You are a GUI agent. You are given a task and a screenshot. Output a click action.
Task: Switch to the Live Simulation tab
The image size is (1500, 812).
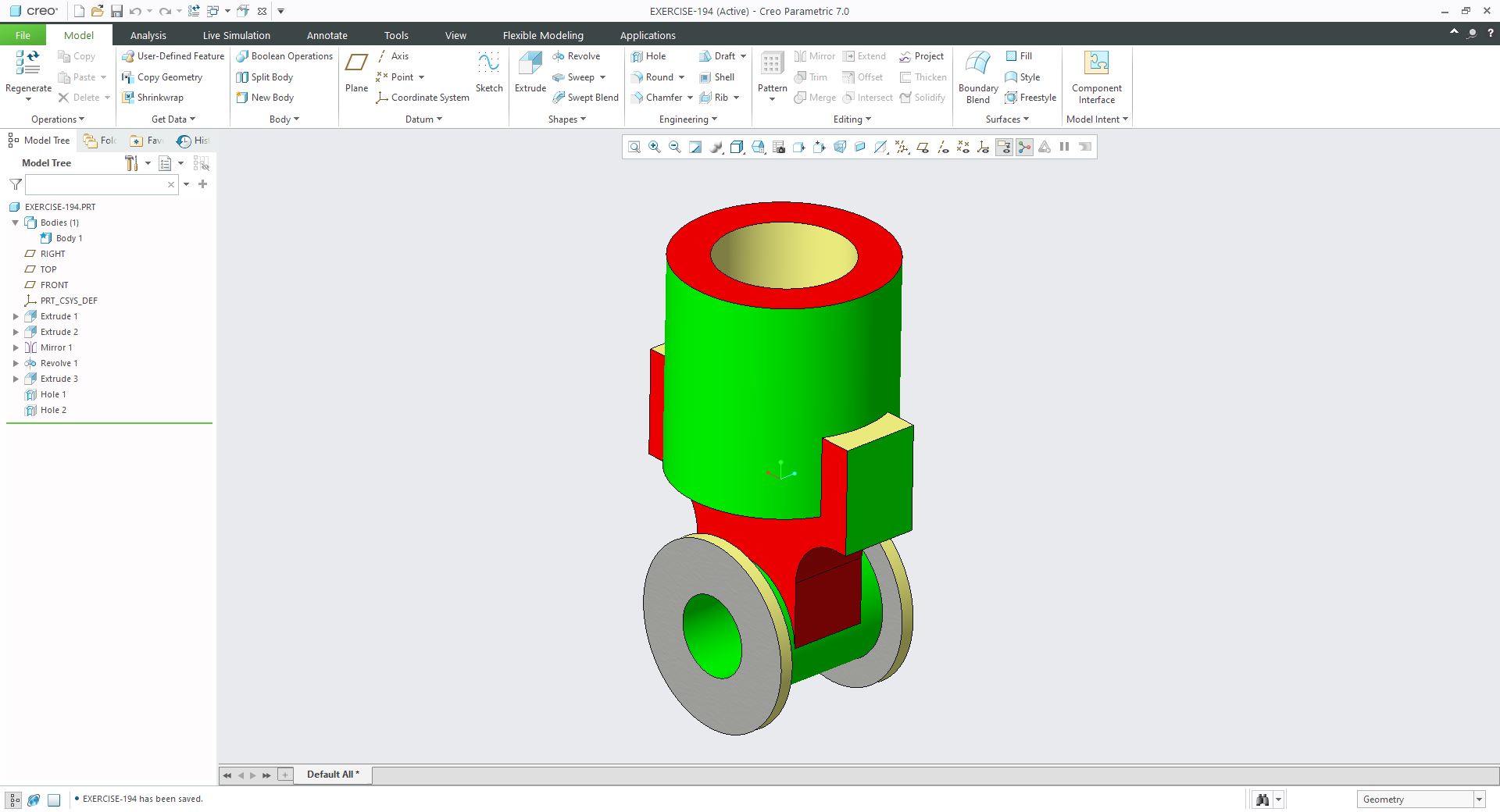tap(236, 35)
